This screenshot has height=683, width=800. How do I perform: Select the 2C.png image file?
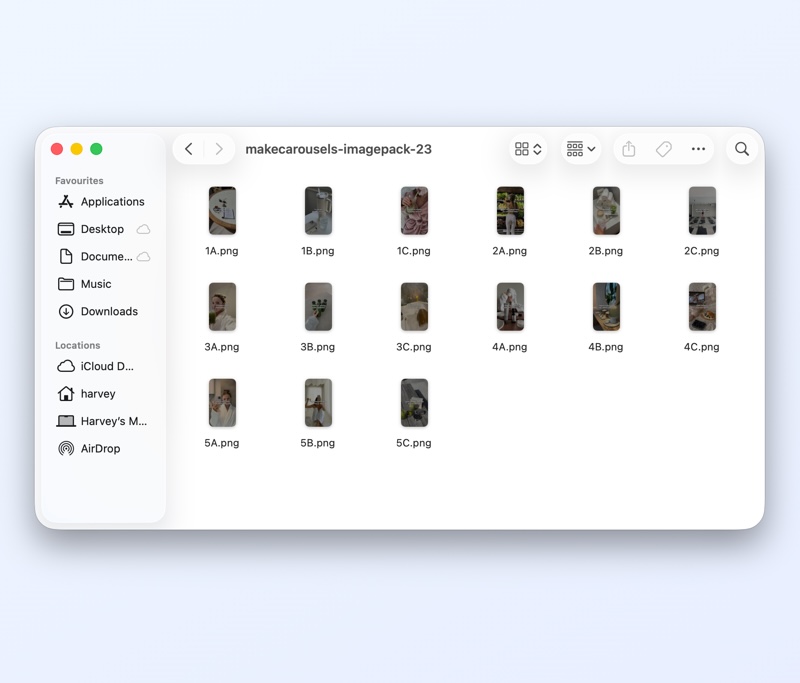(702, 211)
